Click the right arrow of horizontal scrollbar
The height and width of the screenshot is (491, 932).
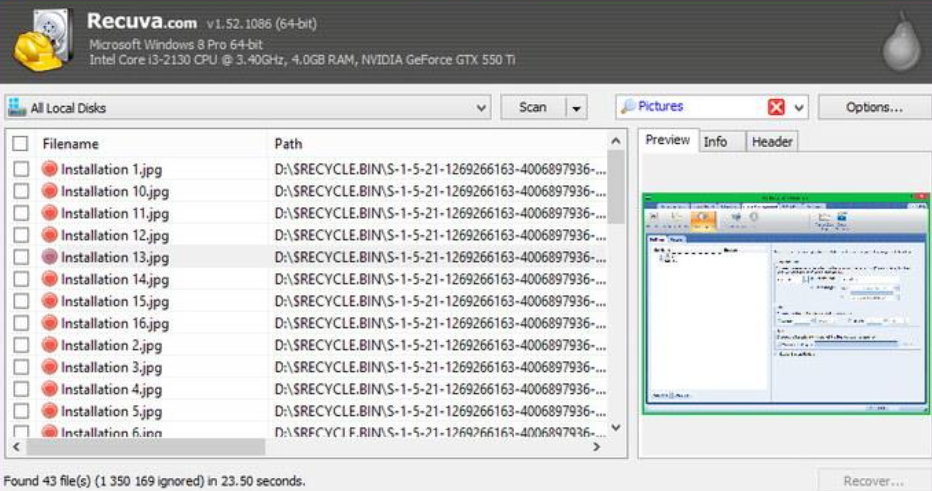tap(596, 447)
